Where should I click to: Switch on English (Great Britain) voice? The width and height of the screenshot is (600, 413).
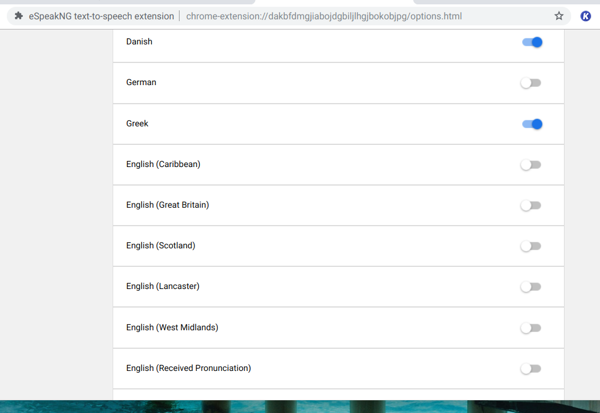(531, 206)
